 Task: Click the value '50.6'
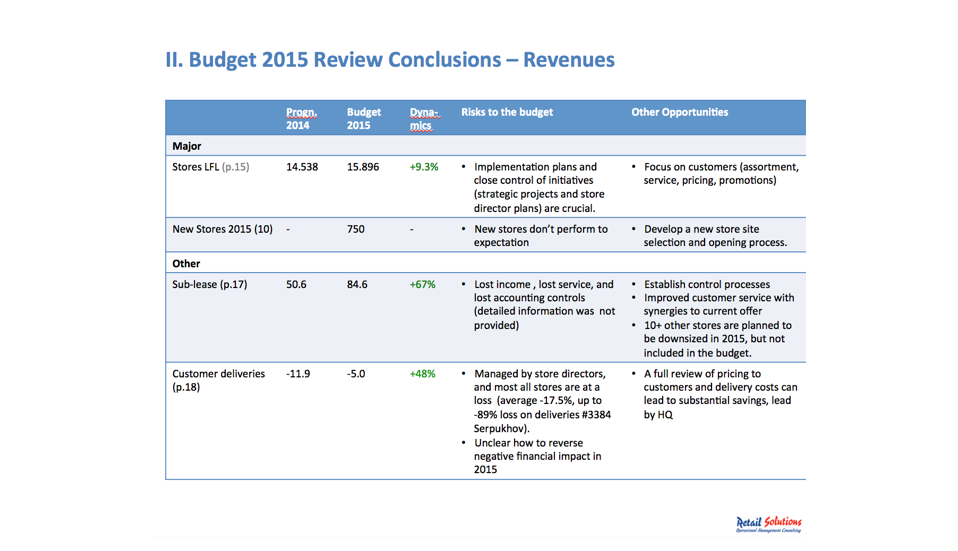296,284
